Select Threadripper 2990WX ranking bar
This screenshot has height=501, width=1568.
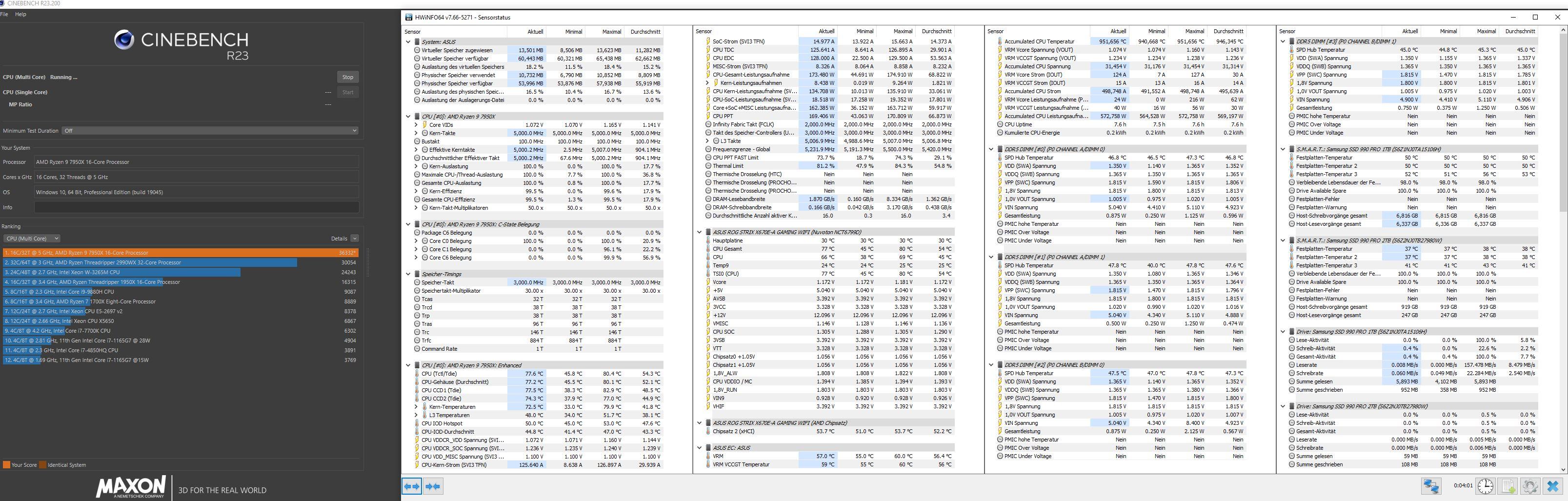[150, 262]
